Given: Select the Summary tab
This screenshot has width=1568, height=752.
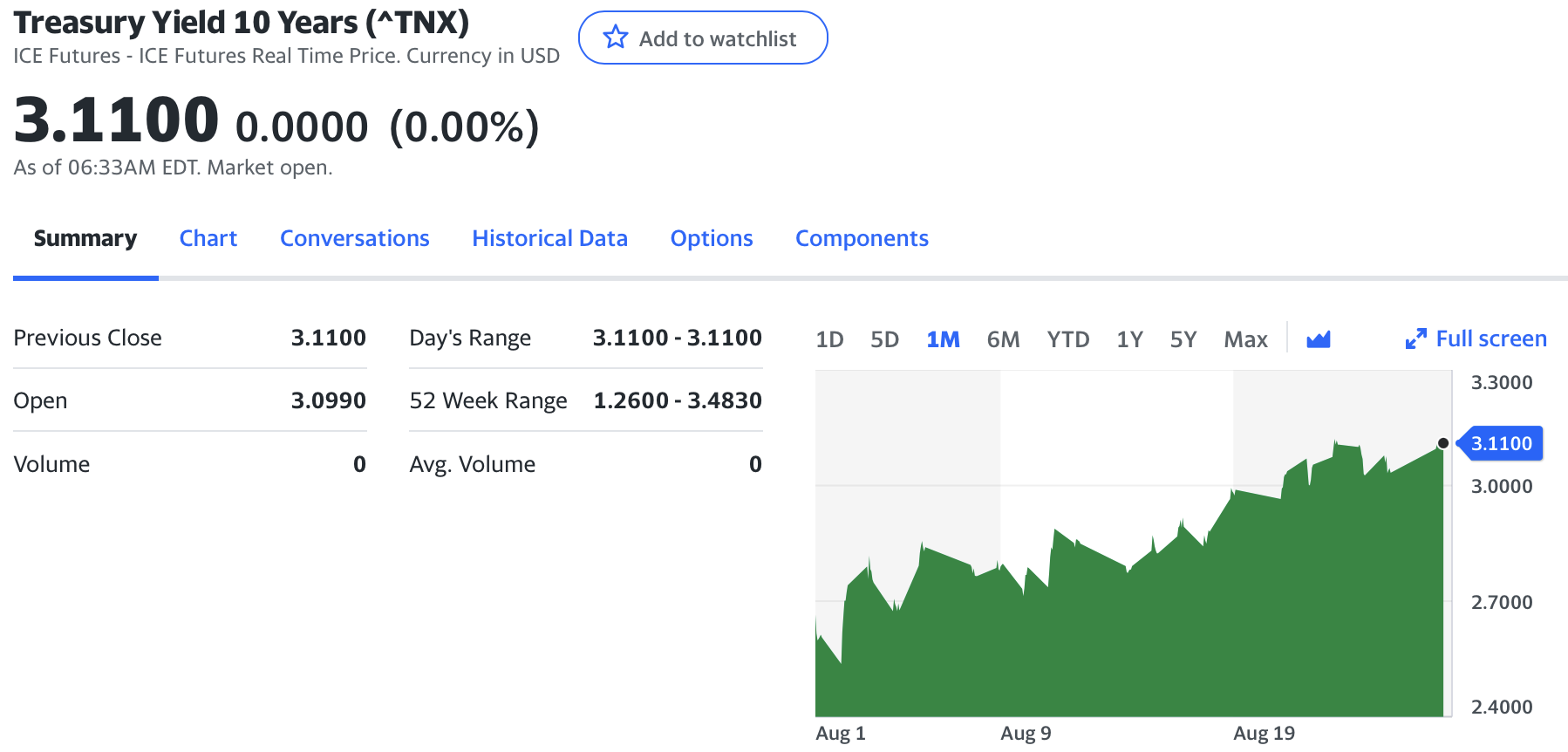Looking at the screenshot, I should [x=85, y=238].
